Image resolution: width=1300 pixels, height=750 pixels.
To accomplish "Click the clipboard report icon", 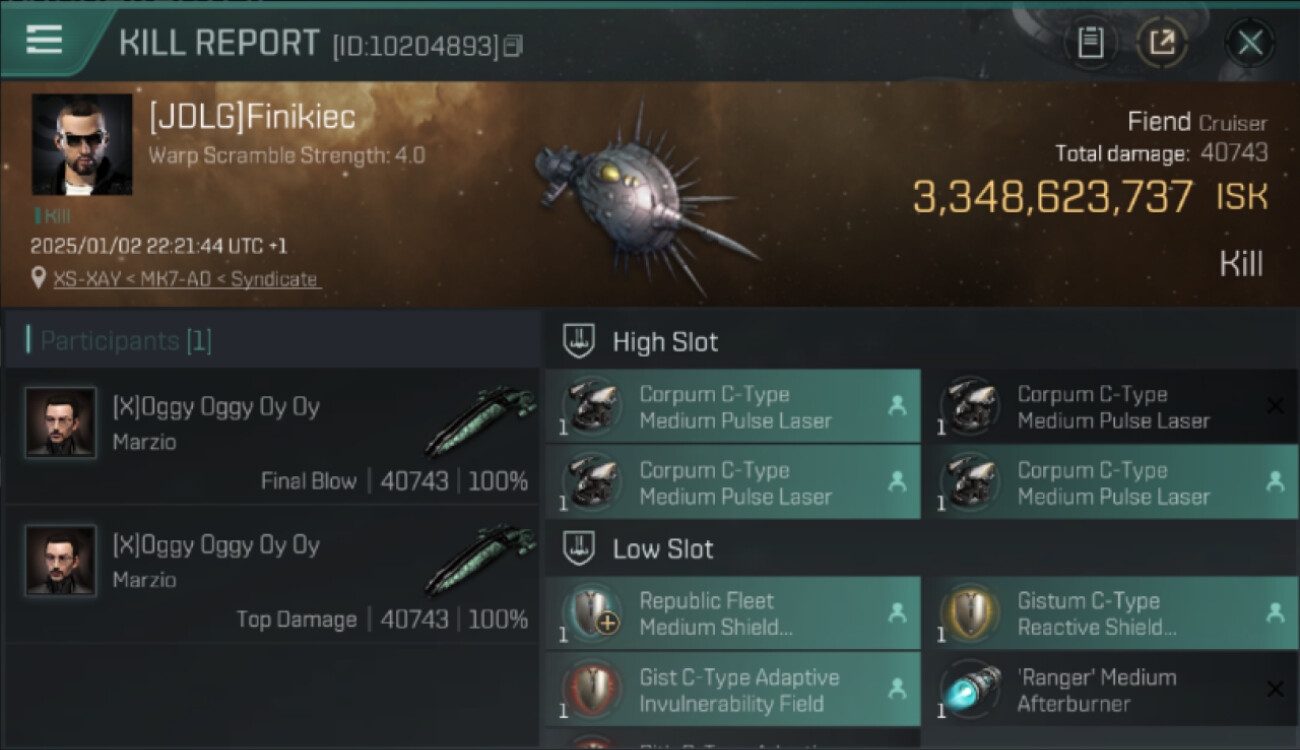I will coord(1090,43).
